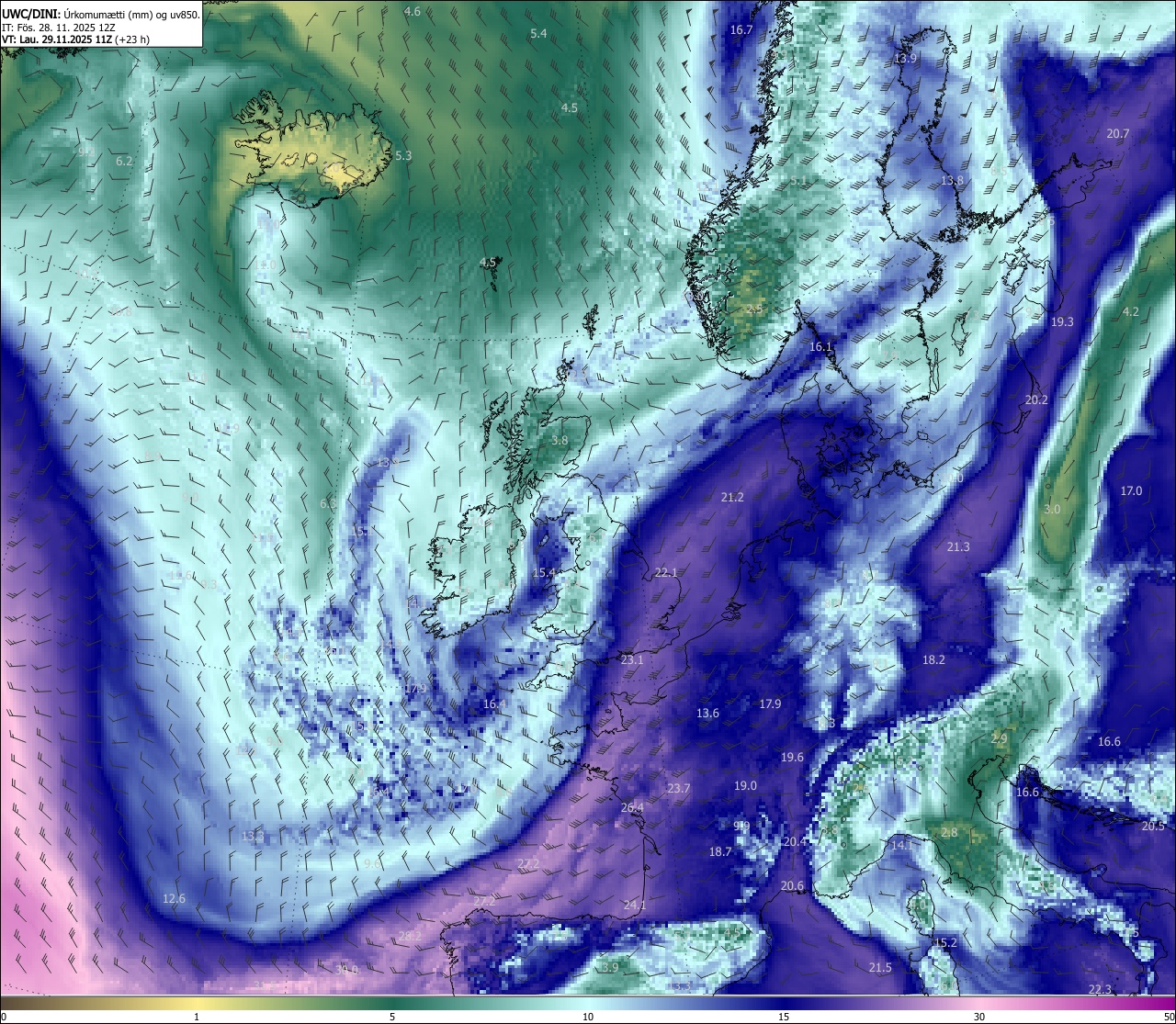Click the colour scale tick labelled 30
Image resolution: width=1176 pixels, height=1024 pixels.
pos(979,1017)
